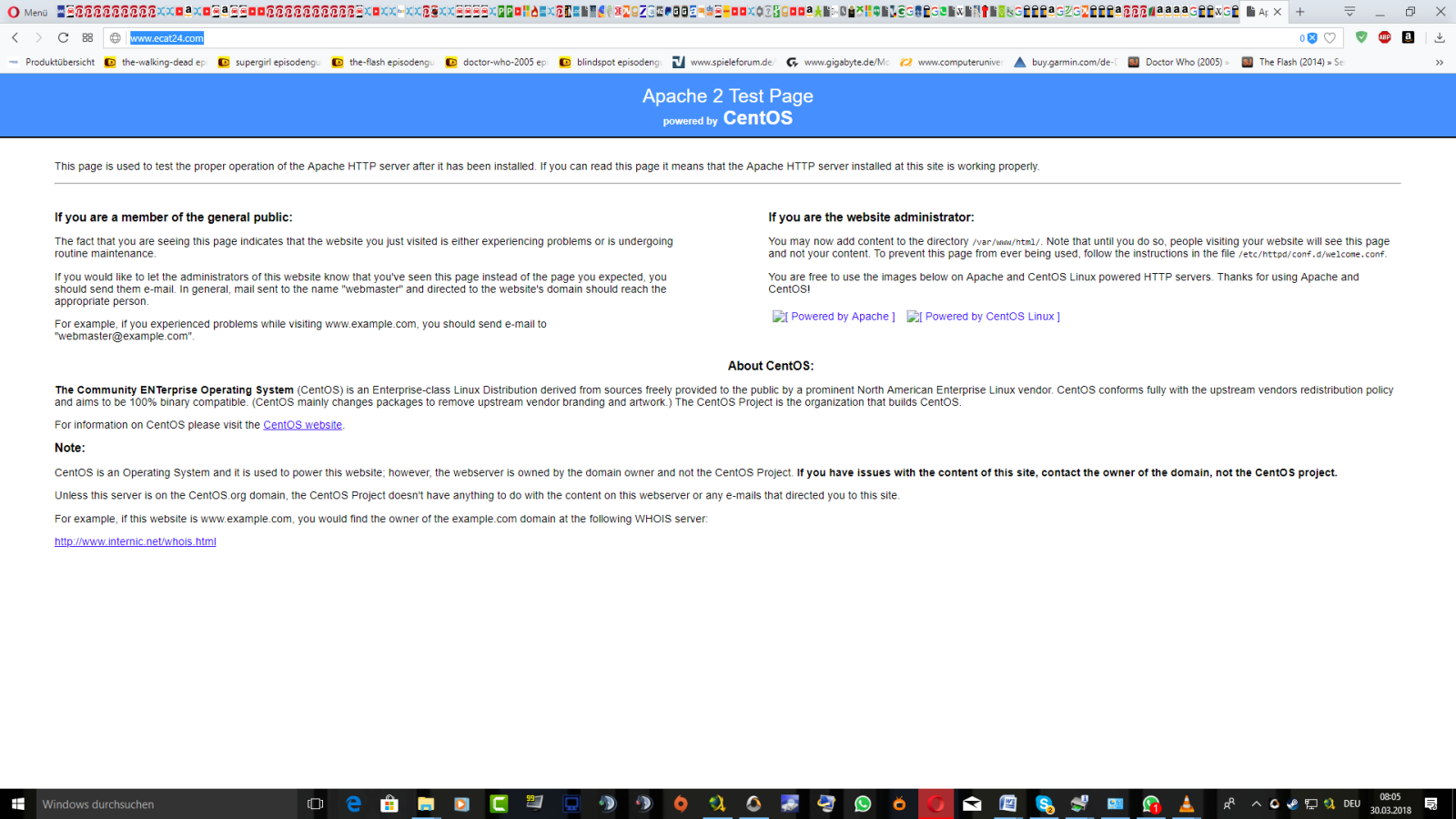The height and width of the screenshot is (819, 1456).
Task: Open the Speed Dial start page
Action: coord(87,38)
